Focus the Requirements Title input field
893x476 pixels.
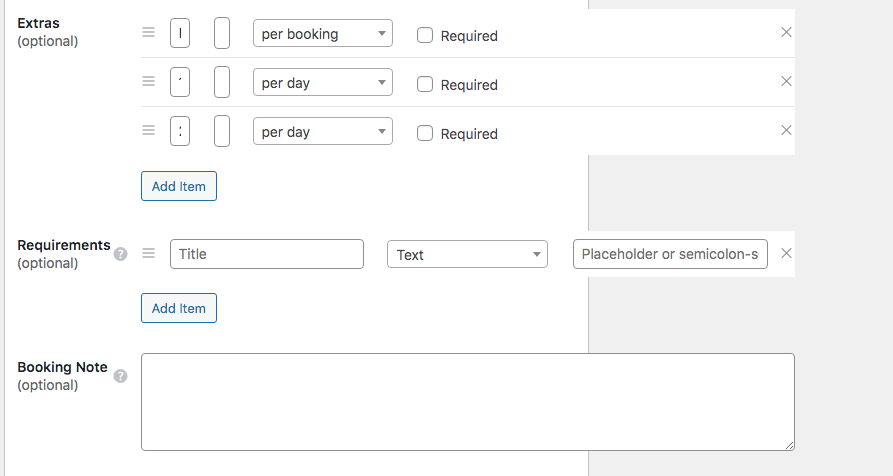click(267, 254)
